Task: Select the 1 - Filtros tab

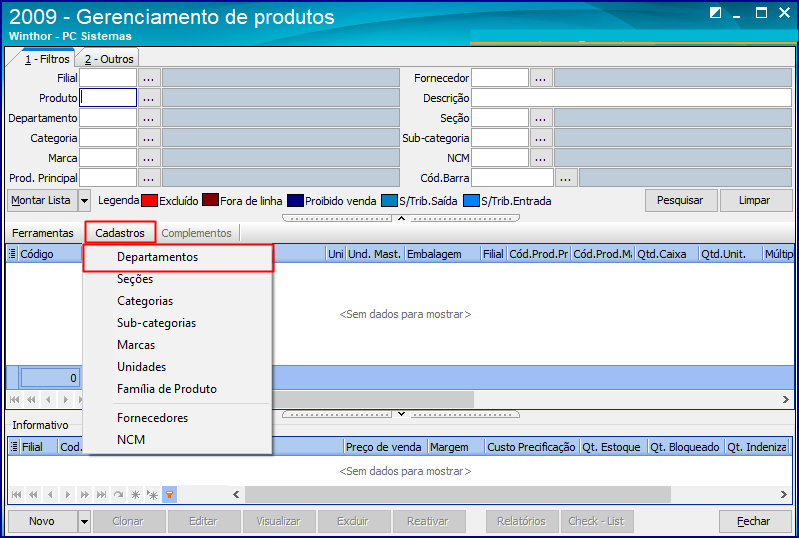Action: tap(46, 59)
